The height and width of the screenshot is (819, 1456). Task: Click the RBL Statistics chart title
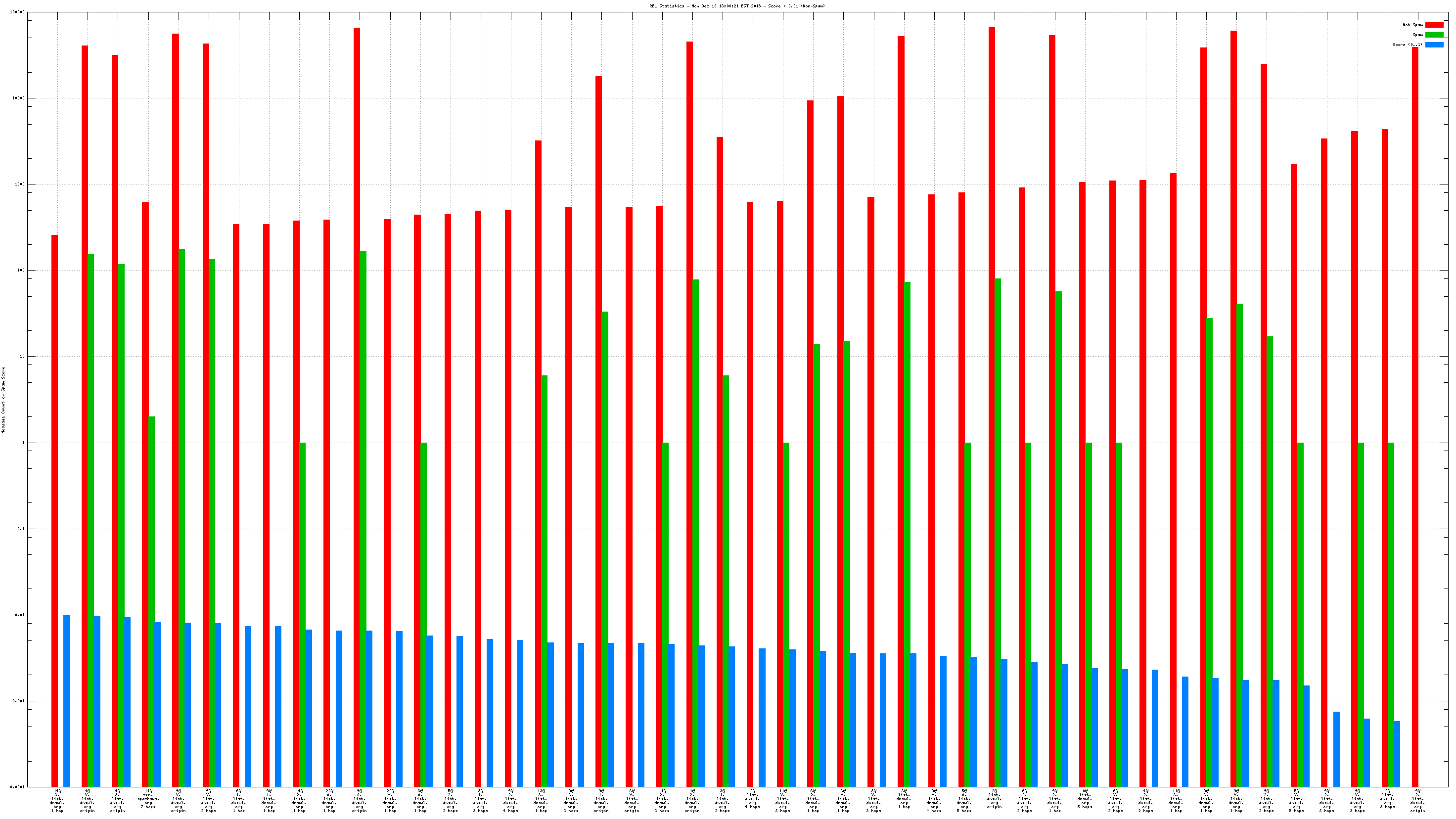(x=737, y=6)
